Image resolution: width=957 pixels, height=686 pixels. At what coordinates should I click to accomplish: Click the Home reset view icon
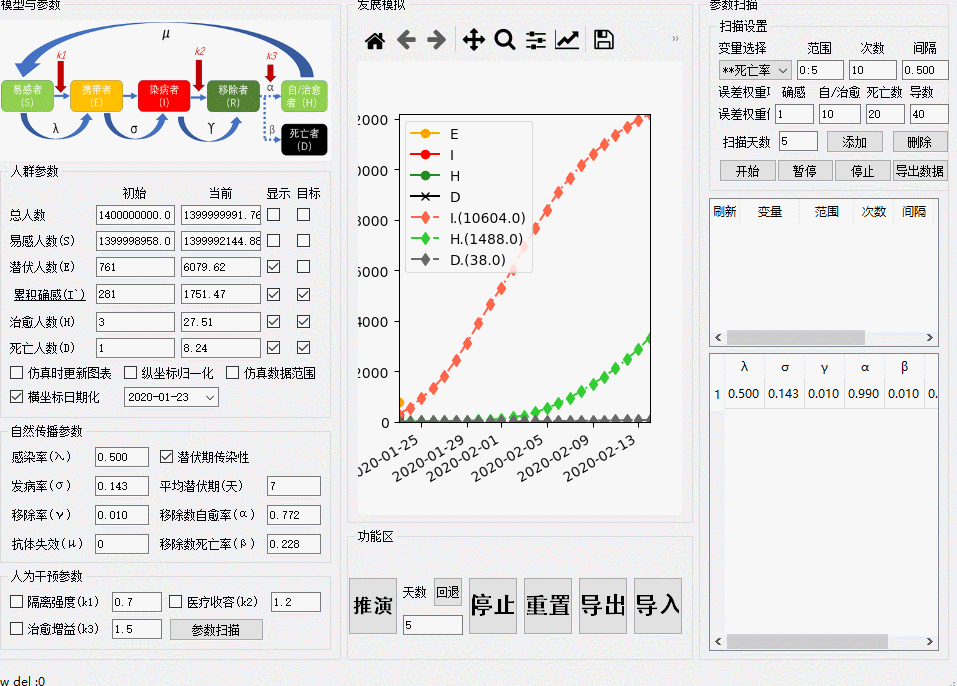coord(375,40)
